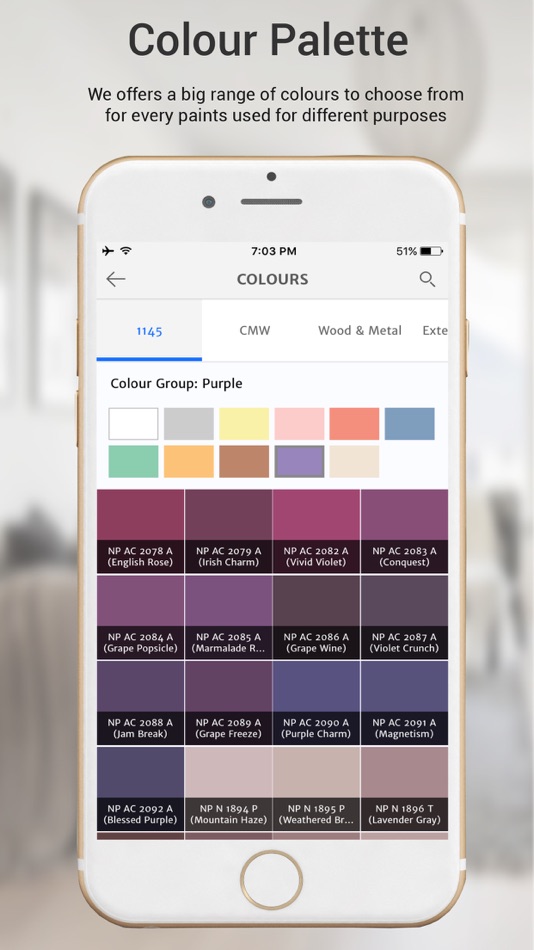534x950 pixels.
Task: Tap the back arrow icon
Action: click(x=116, y=279)
